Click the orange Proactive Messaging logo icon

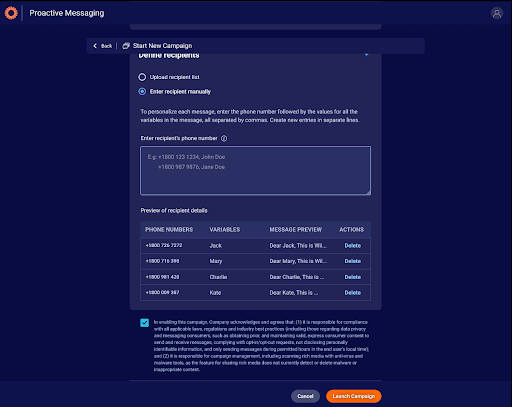pos(11,13)
